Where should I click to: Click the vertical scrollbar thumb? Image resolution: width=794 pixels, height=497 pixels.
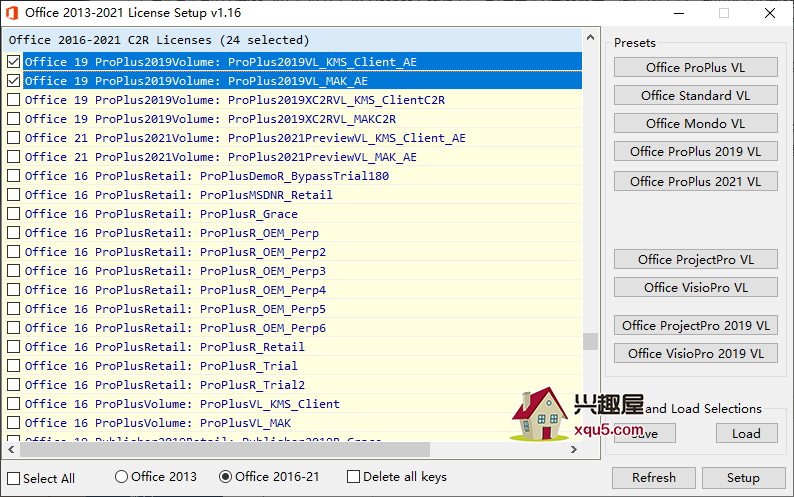pos(590,341)
